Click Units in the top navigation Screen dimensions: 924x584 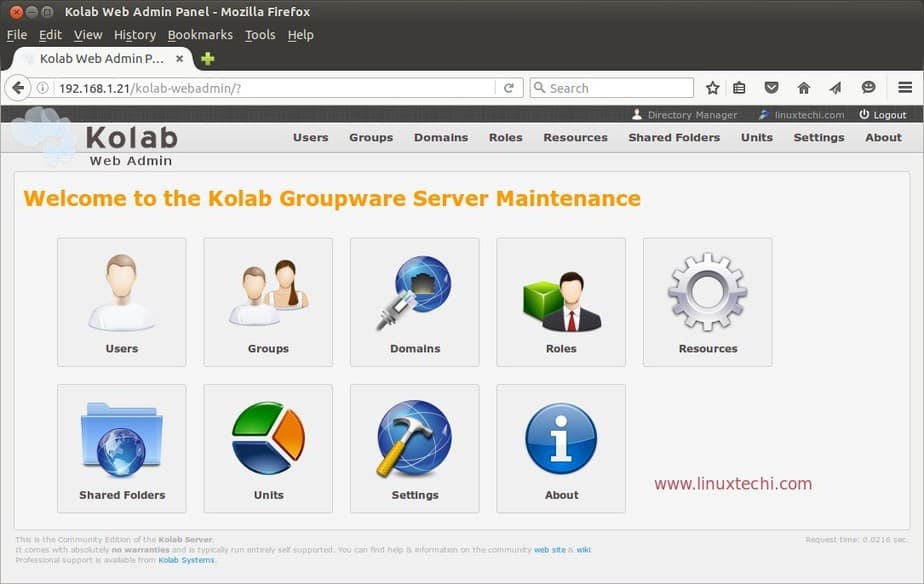click(757, 137)
